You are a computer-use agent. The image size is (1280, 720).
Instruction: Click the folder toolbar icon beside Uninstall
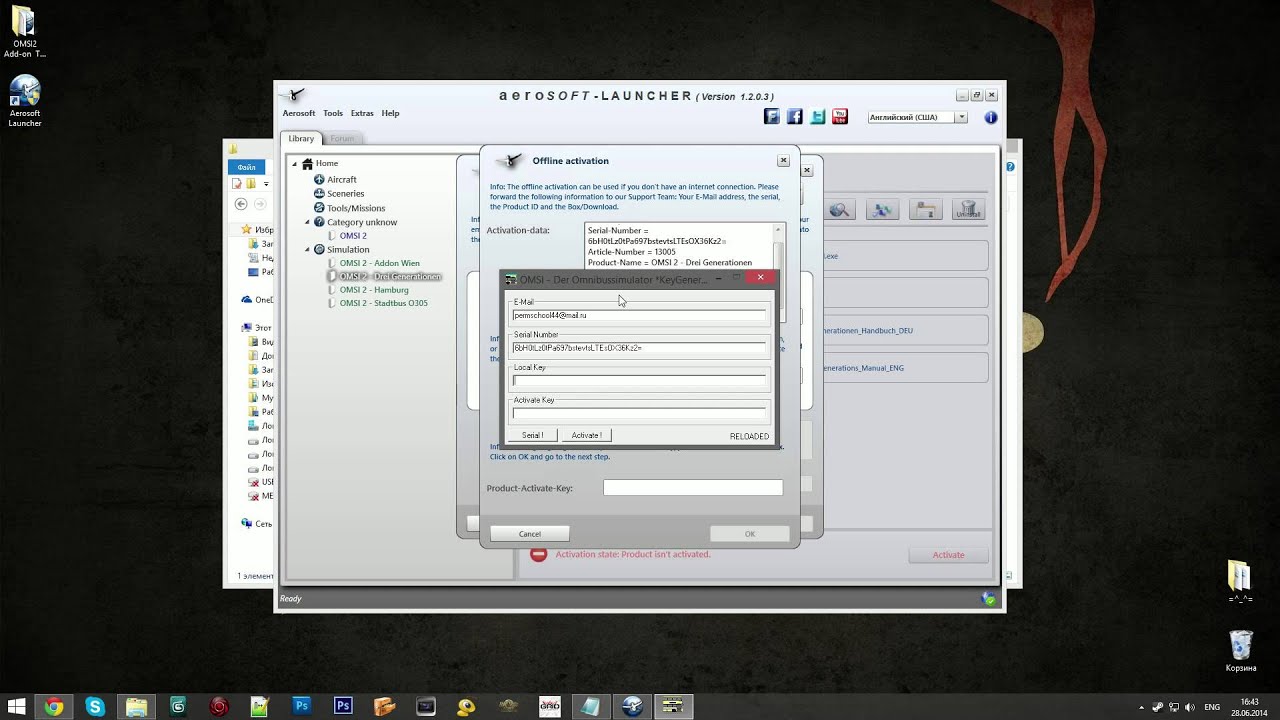925,210
